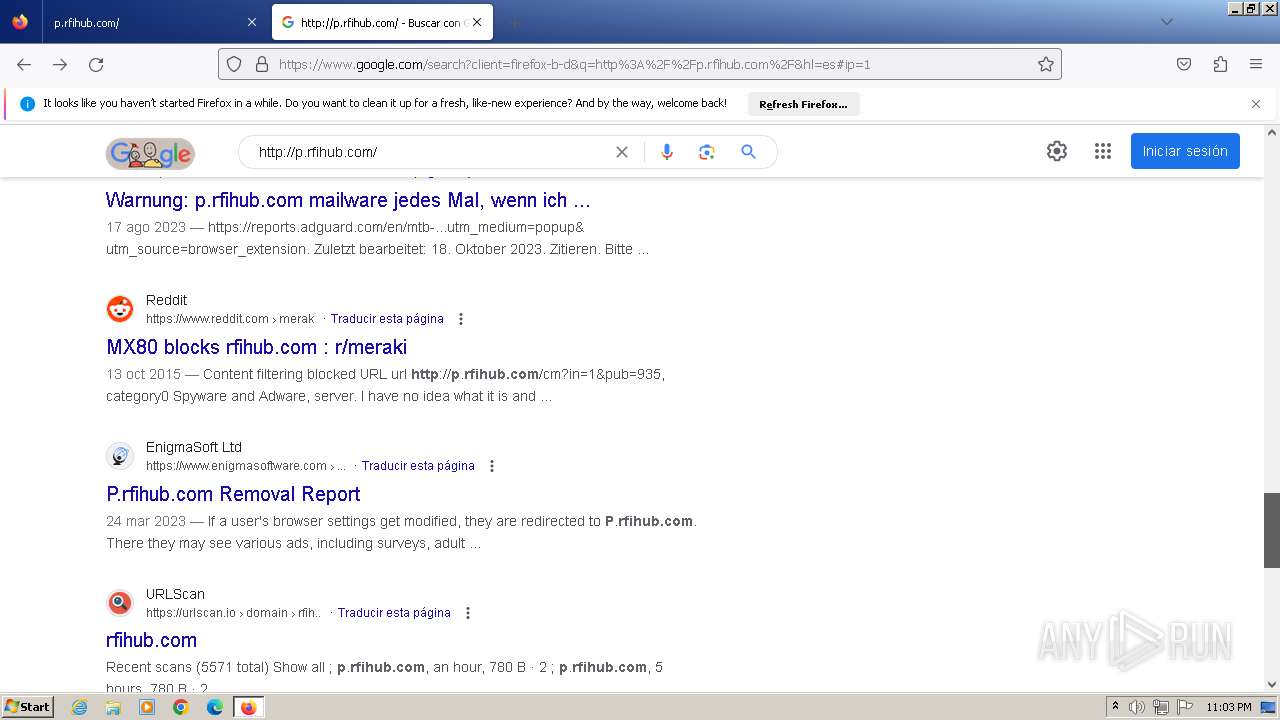Show hidden system tray icons
The width and height of the screenshot is (1280, 720).
click(x=1115, y=707)
